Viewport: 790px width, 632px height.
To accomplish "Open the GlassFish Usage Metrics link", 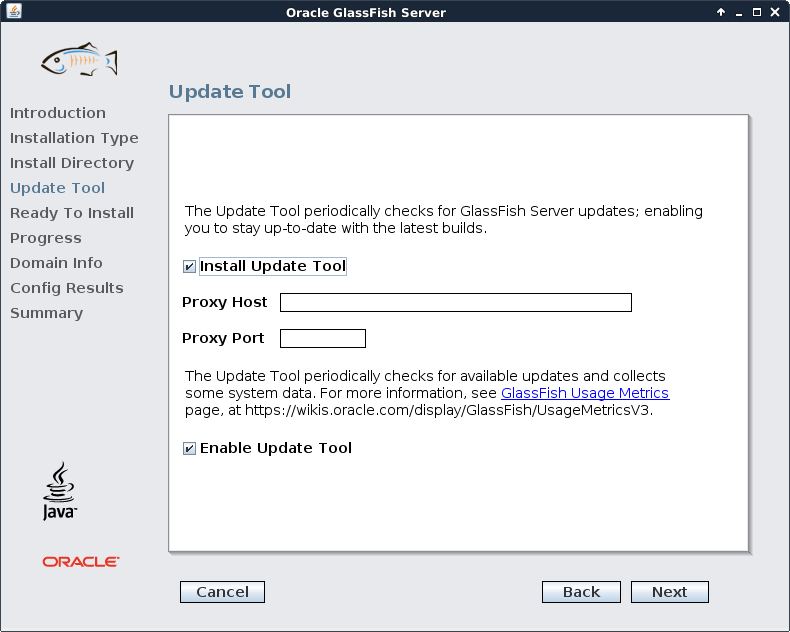I will pyautogui.click(x=585, y=393).
